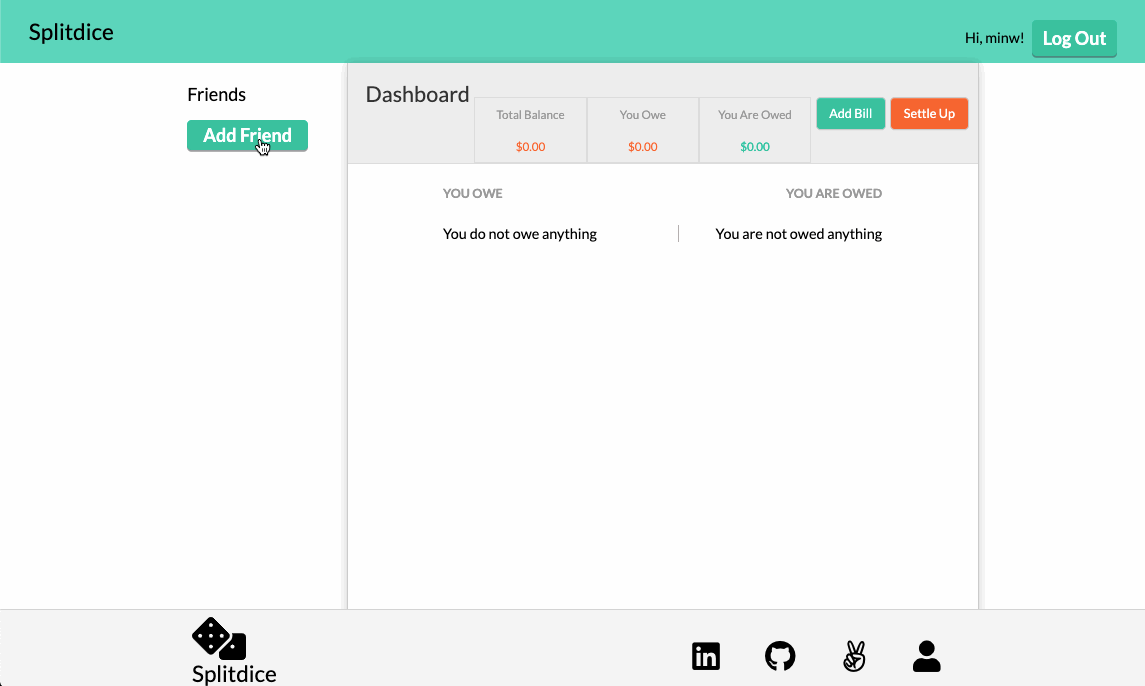Click the Dashboard heading

[x=417, y=94]
